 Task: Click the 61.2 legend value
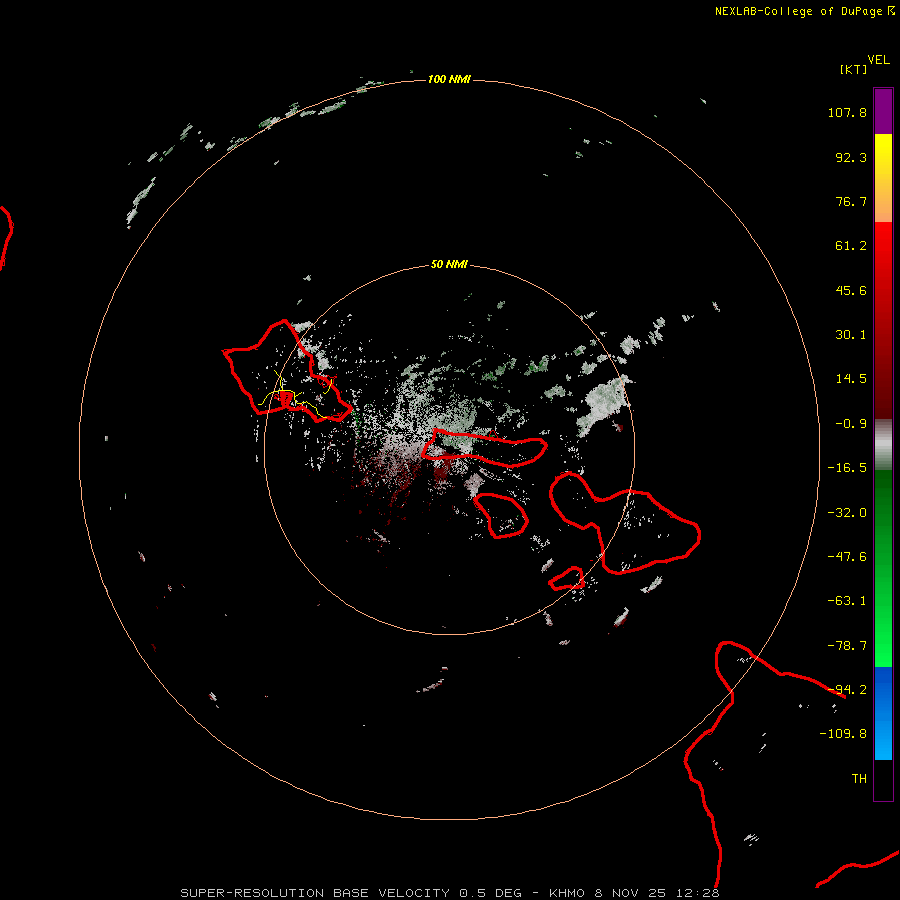click(851, 246)
